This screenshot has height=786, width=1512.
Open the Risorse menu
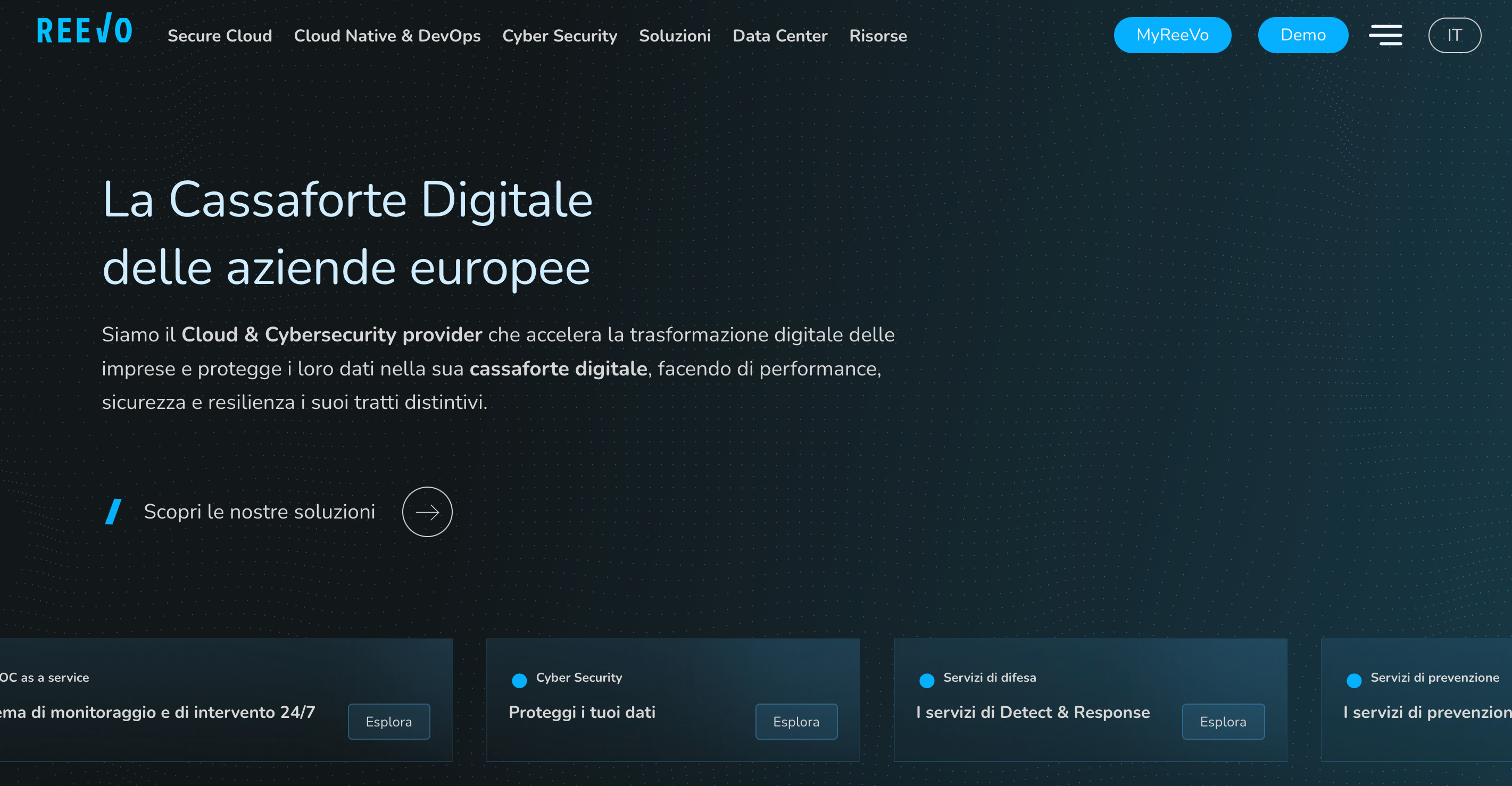(877, 36)
